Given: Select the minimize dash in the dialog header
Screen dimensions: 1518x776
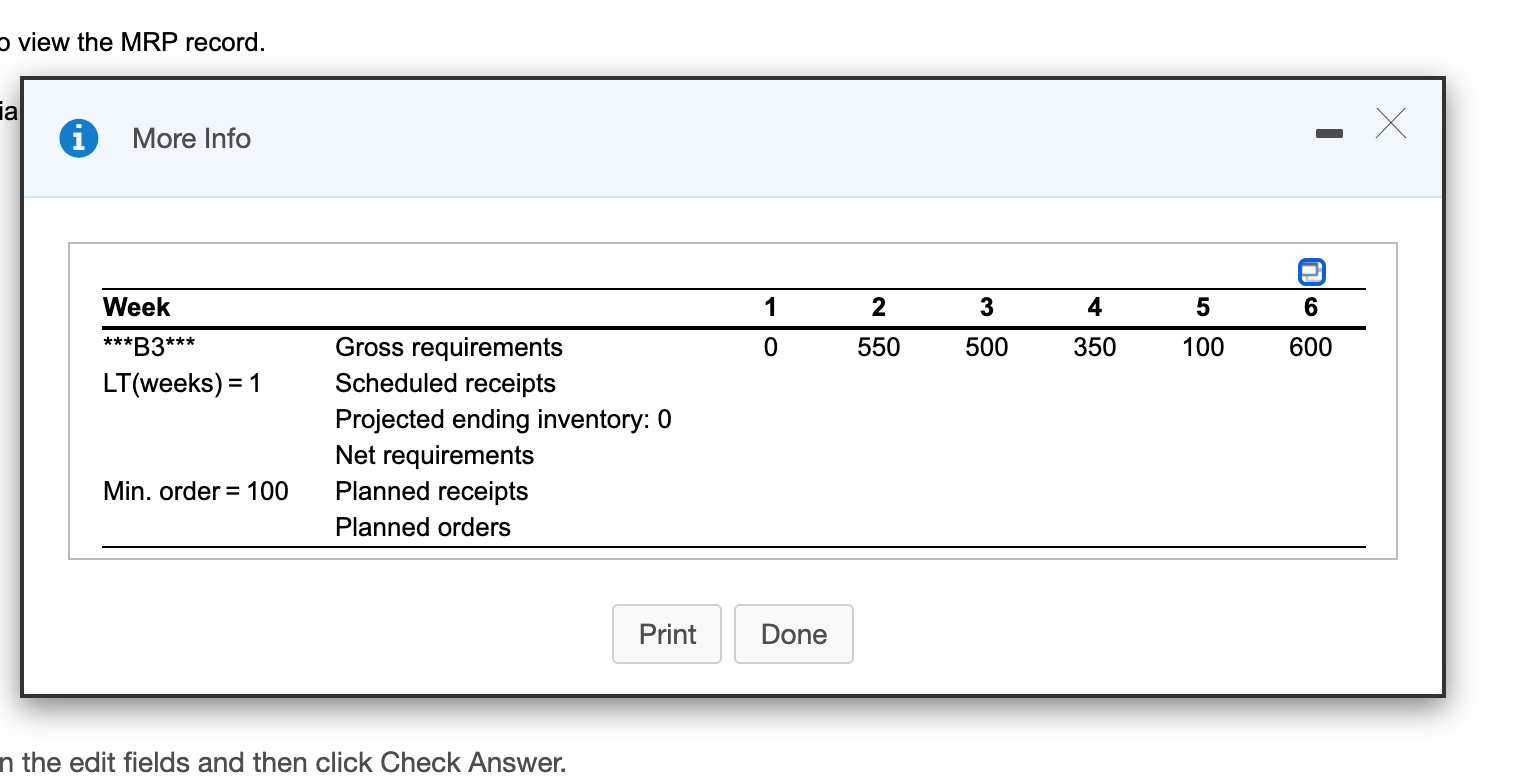Looking at the screenshot, I should click(1330, 131).
